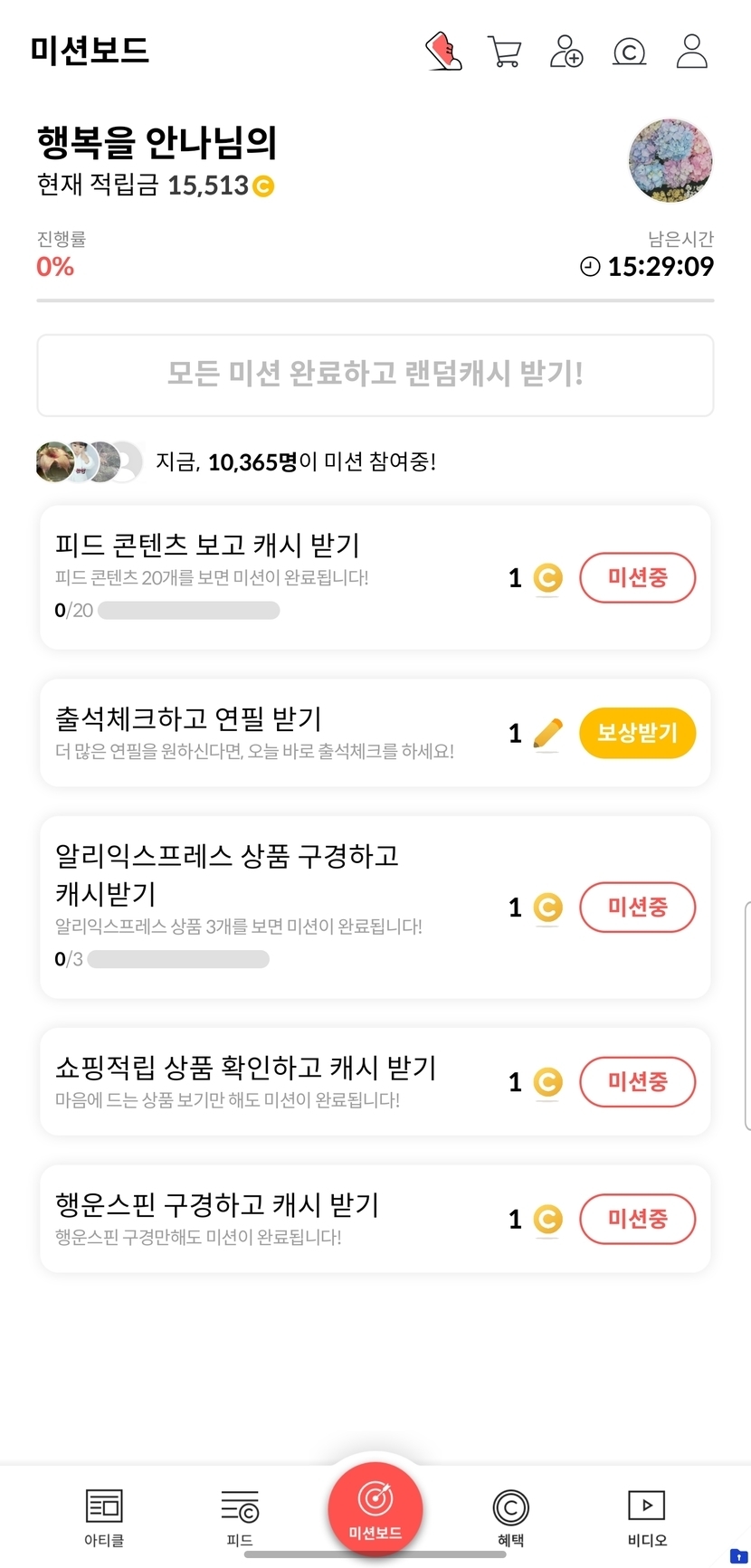Tap 미션중 for feed content mission
This screenshot has height=1568, width=751.
[x=637, y=577]
